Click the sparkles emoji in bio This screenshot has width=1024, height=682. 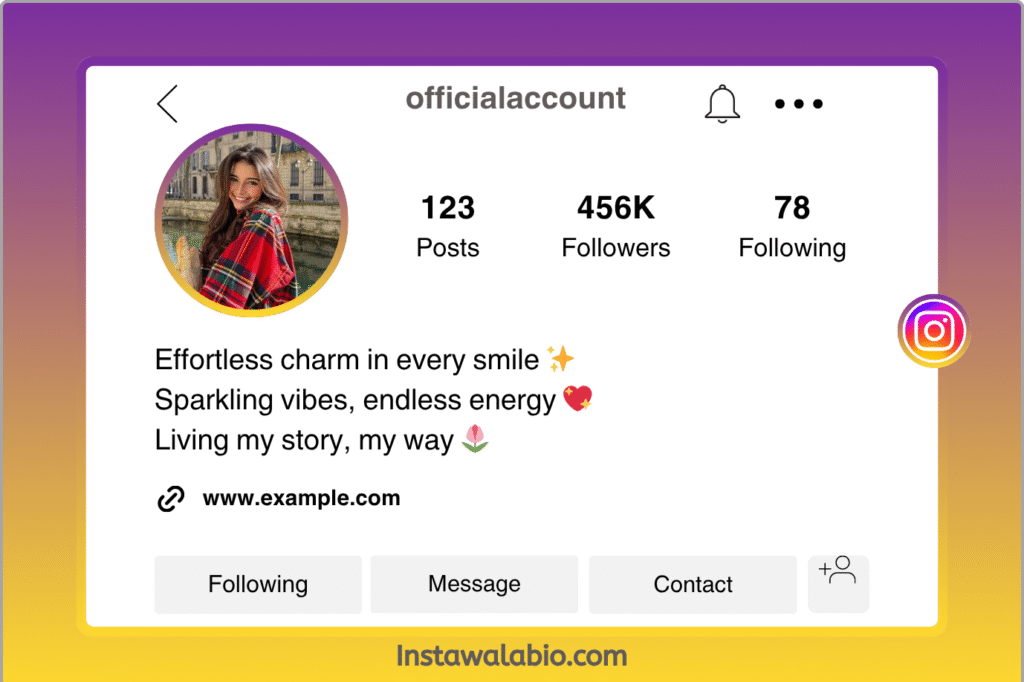click(x=560, y=359)
